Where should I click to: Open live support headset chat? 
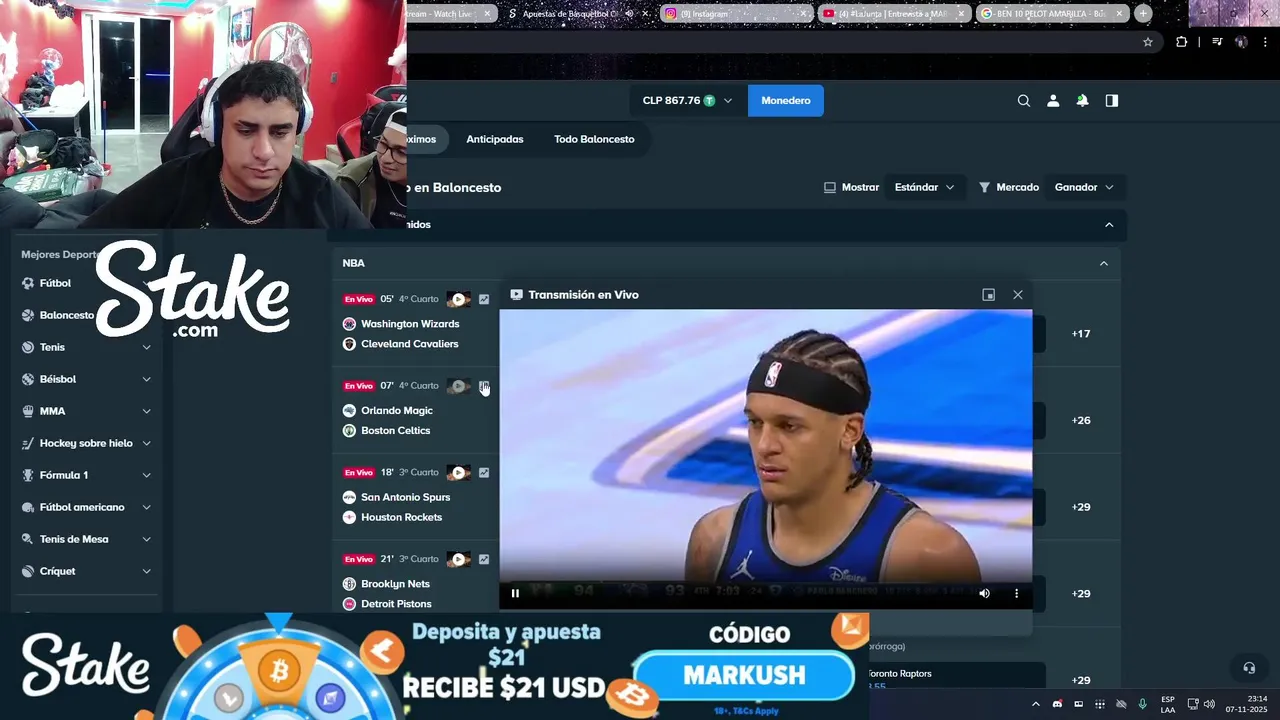(1249, 668)
